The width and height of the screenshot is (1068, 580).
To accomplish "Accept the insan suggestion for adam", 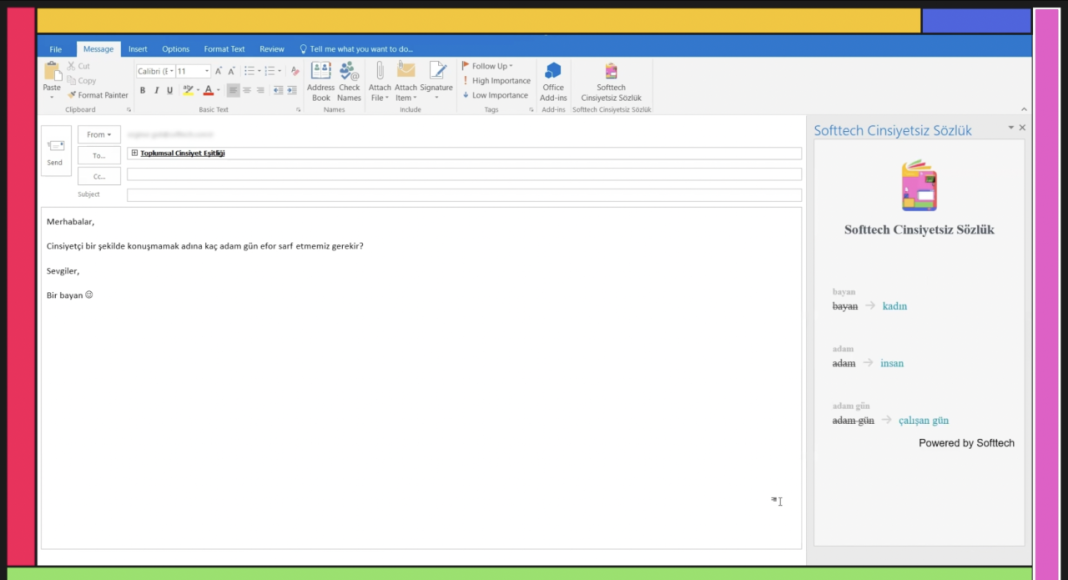I will [892, 364].
